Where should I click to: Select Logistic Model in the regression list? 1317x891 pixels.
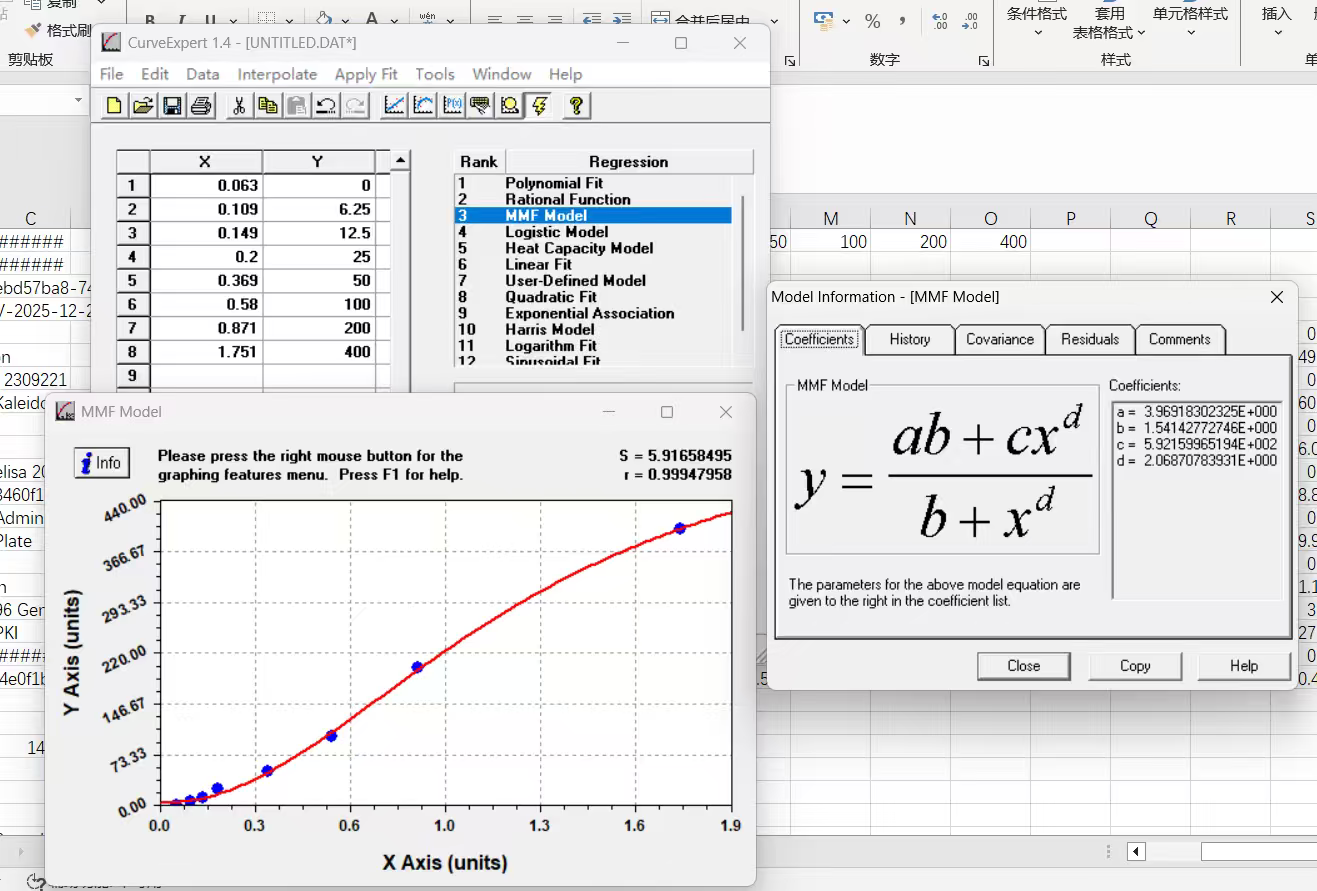(557, 232)
